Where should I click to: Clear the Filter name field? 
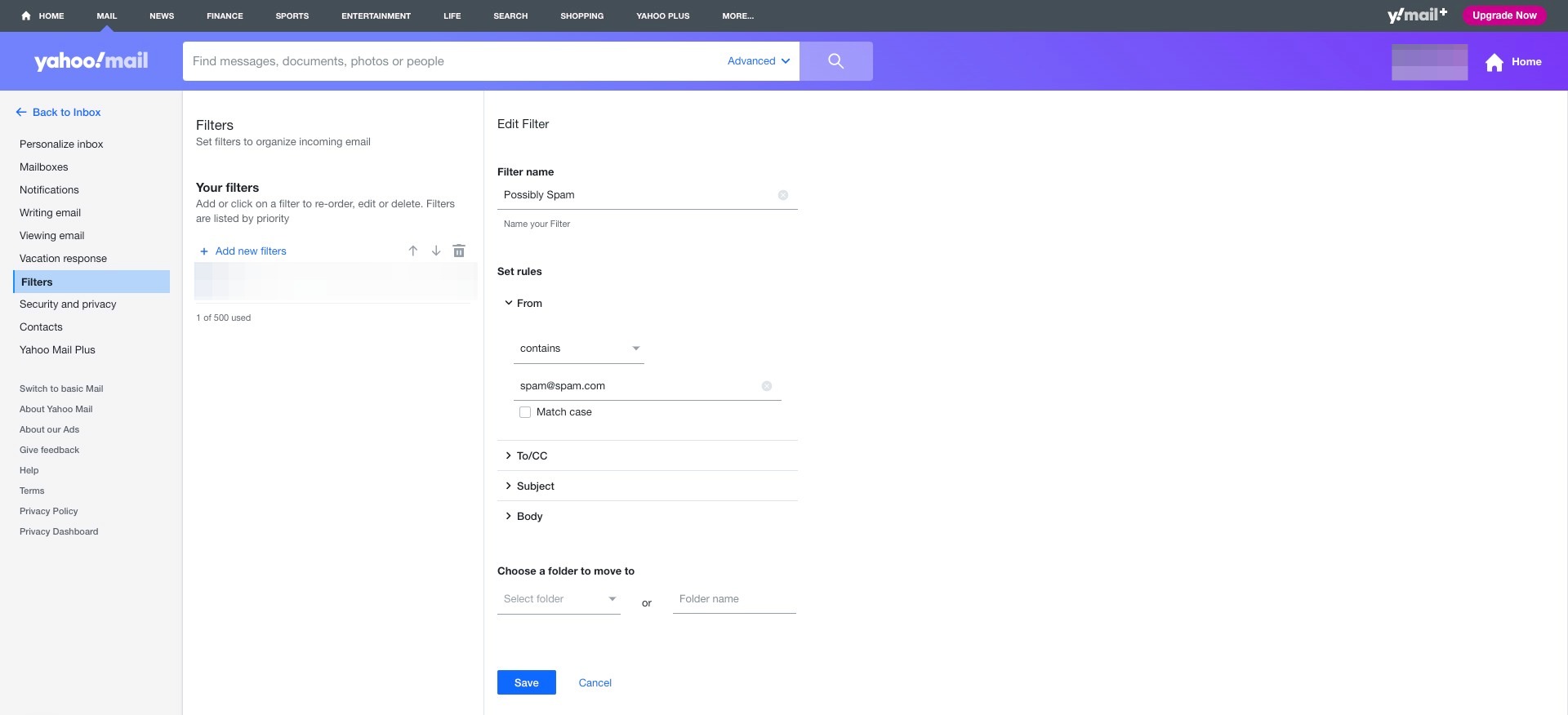point(782,195)
